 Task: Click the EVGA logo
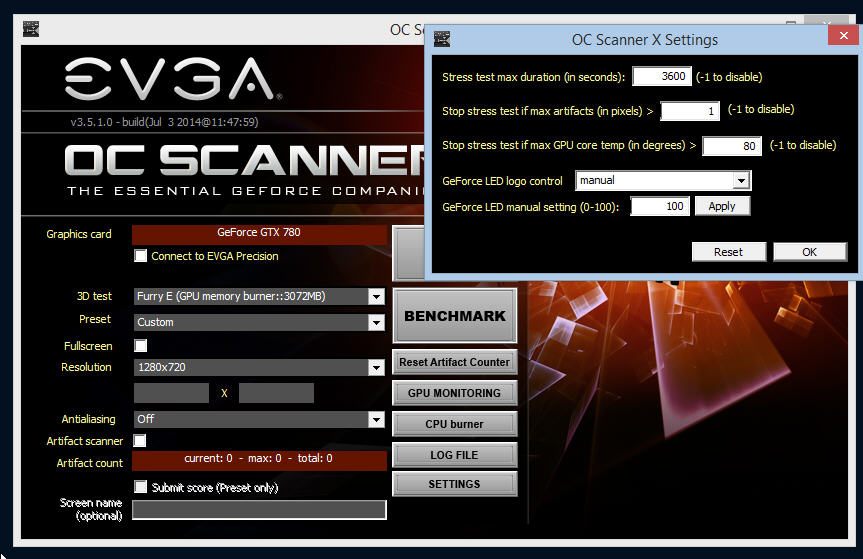173,79
